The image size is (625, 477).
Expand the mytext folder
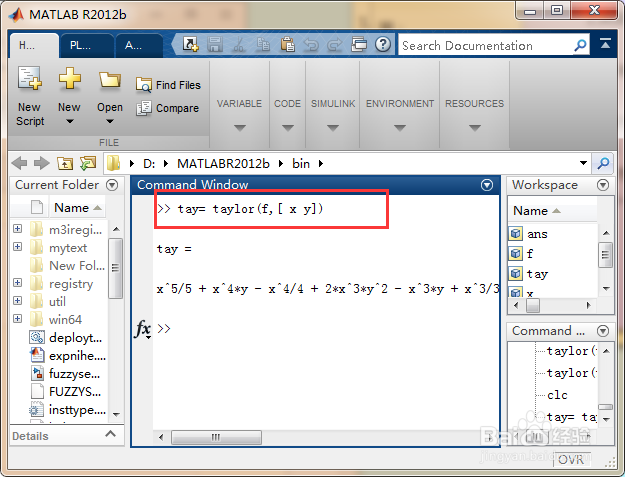pyautogui.click(x=17, y=246)
